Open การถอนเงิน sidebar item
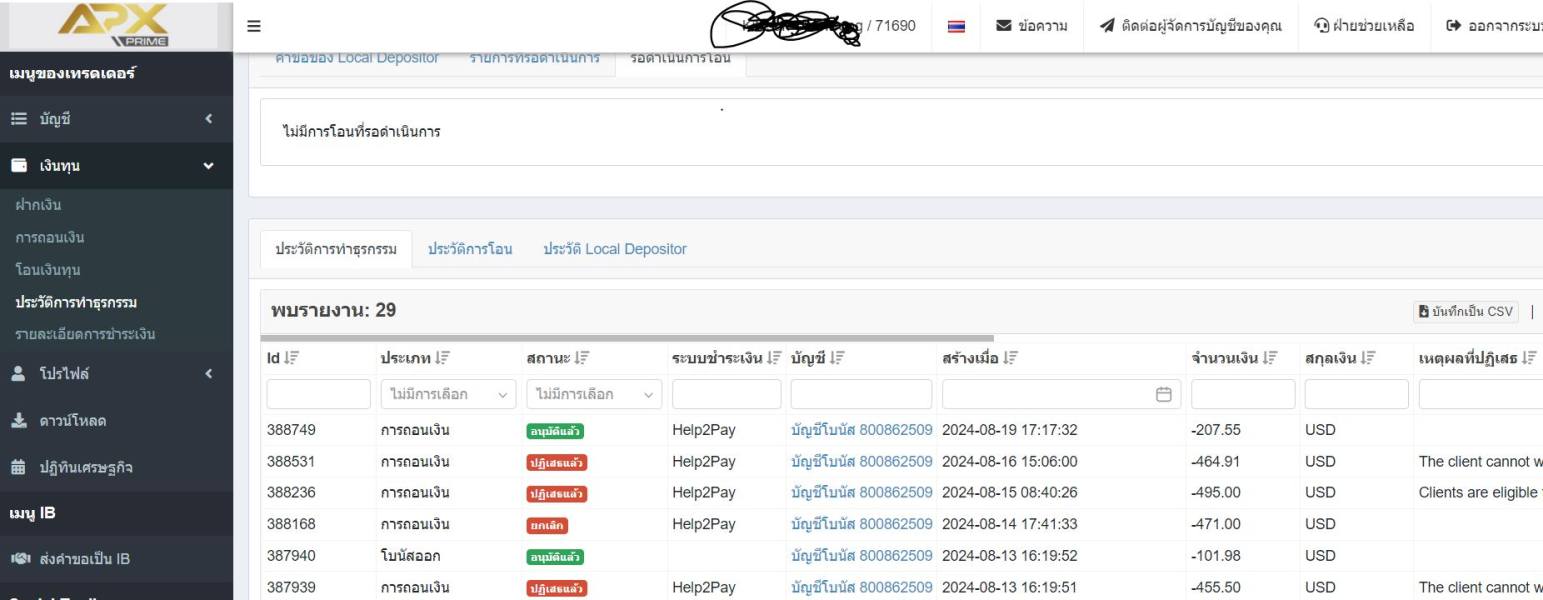1543x600 pixels. pyautogui.click(x=50, y=238)
